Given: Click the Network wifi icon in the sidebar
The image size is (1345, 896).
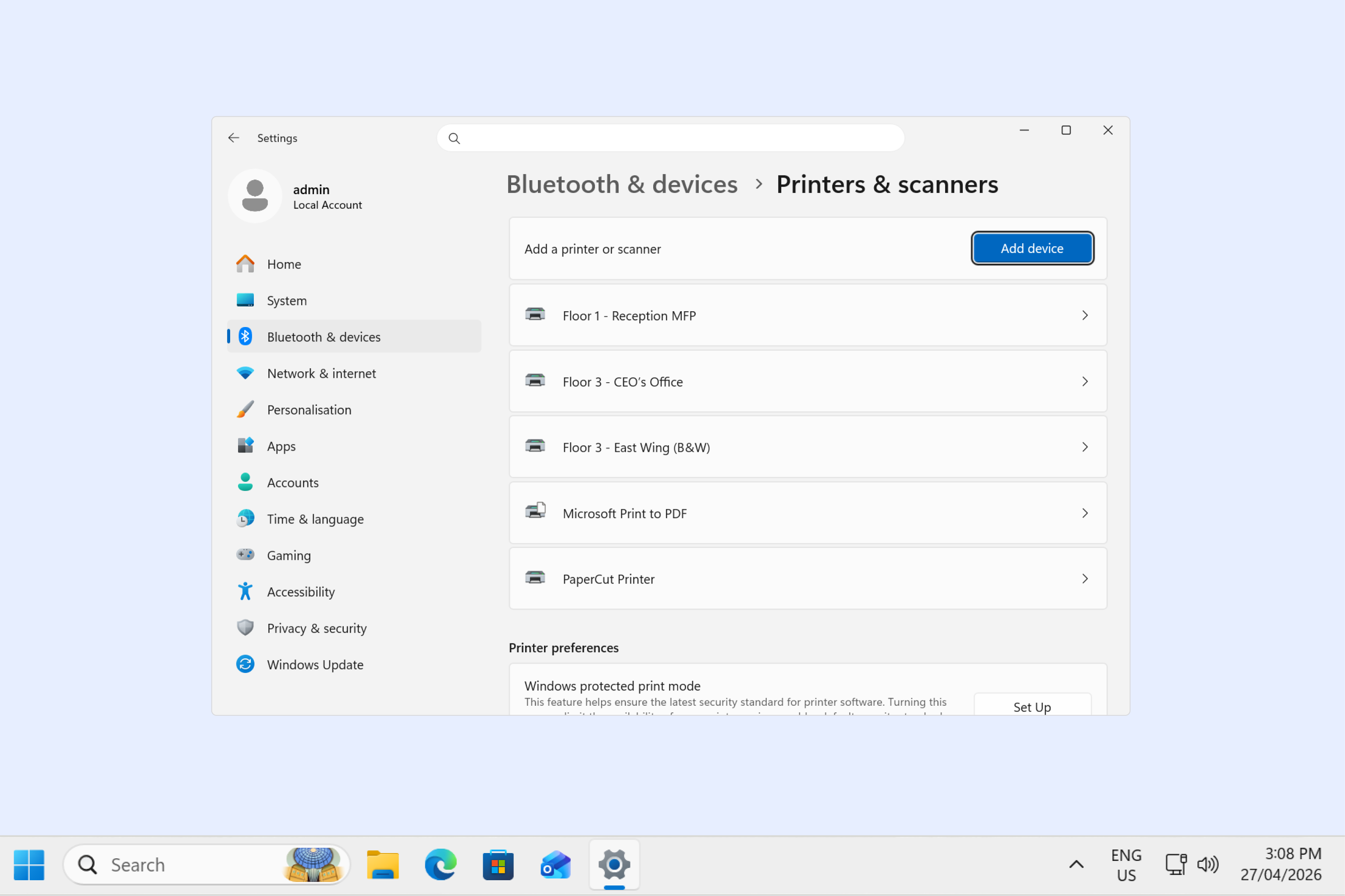Looking at the screenshot, I should (x=245, y=373).
